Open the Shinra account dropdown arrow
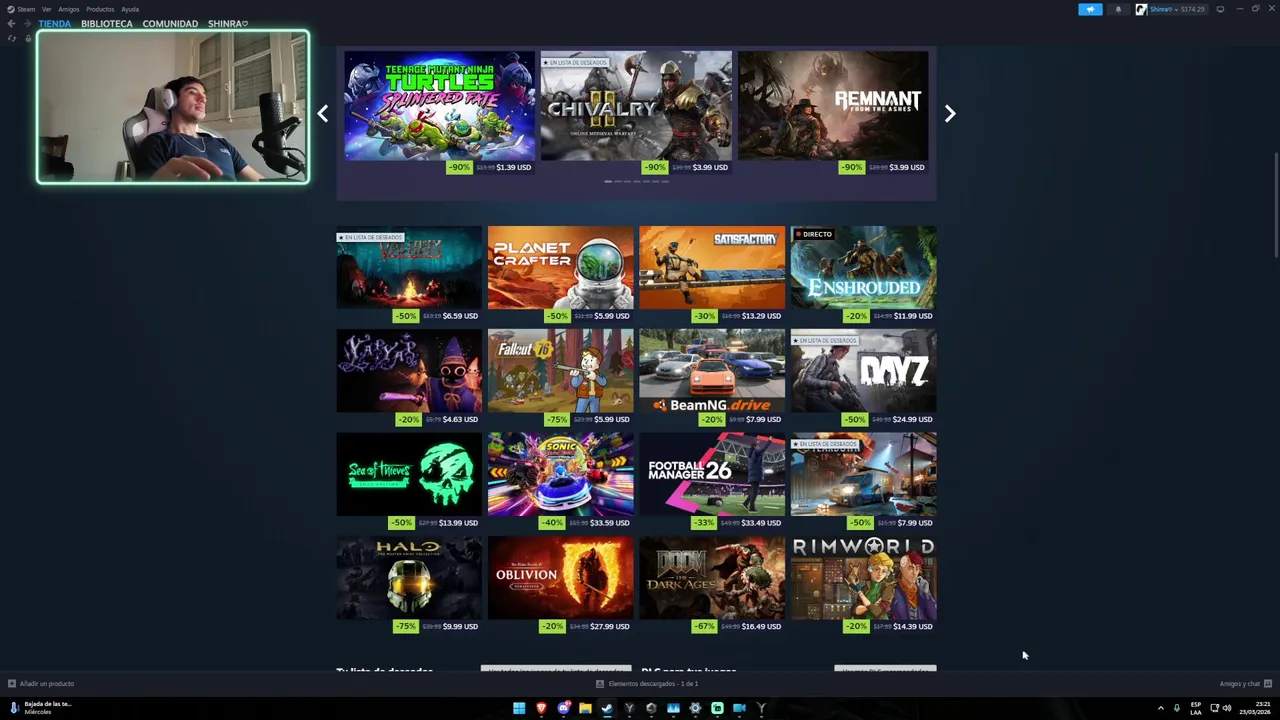The height and width of the screenshot is (720, 1280). [1176, 9]
